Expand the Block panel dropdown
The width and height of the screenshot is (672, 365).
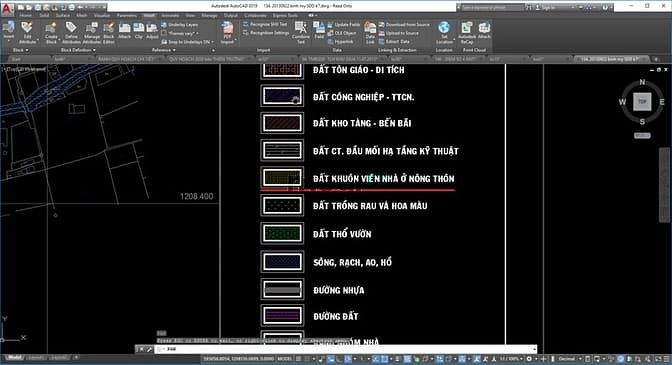pyautogui.click(x=20, y=50)
